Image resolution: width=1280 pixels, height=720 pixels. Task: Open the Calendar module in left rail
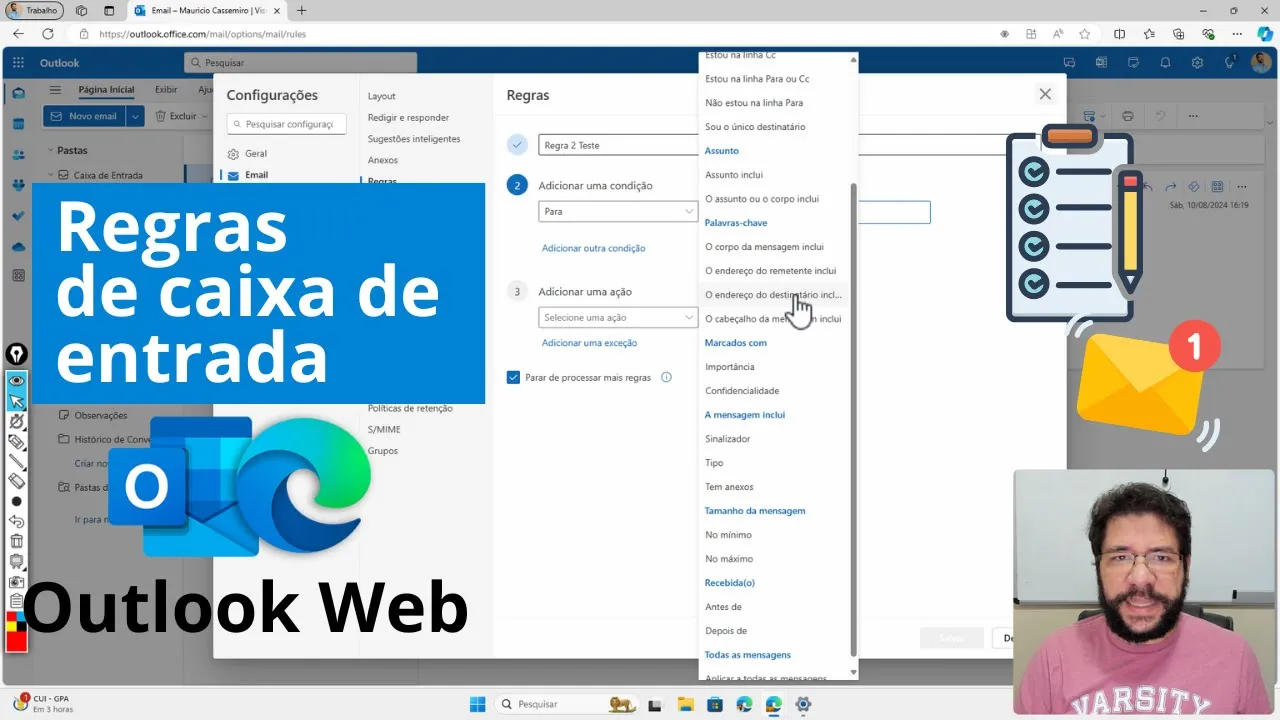[x=18, y=124]
